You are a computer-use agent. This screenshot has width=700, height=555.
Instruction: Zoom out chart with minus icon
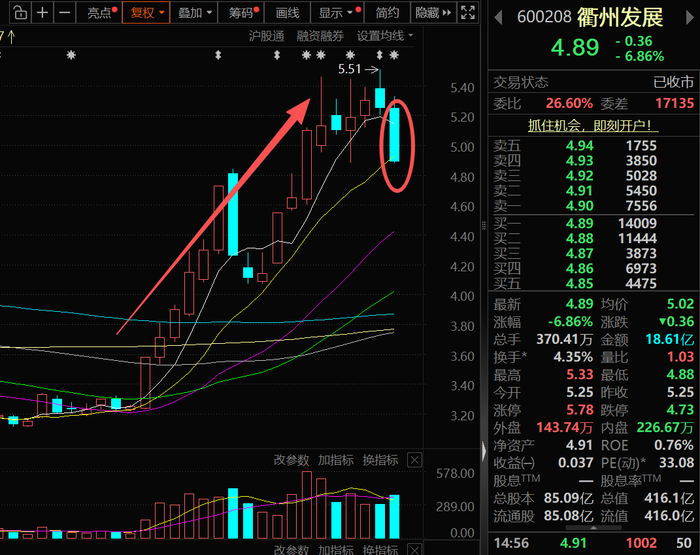click(x=65, y=13)
